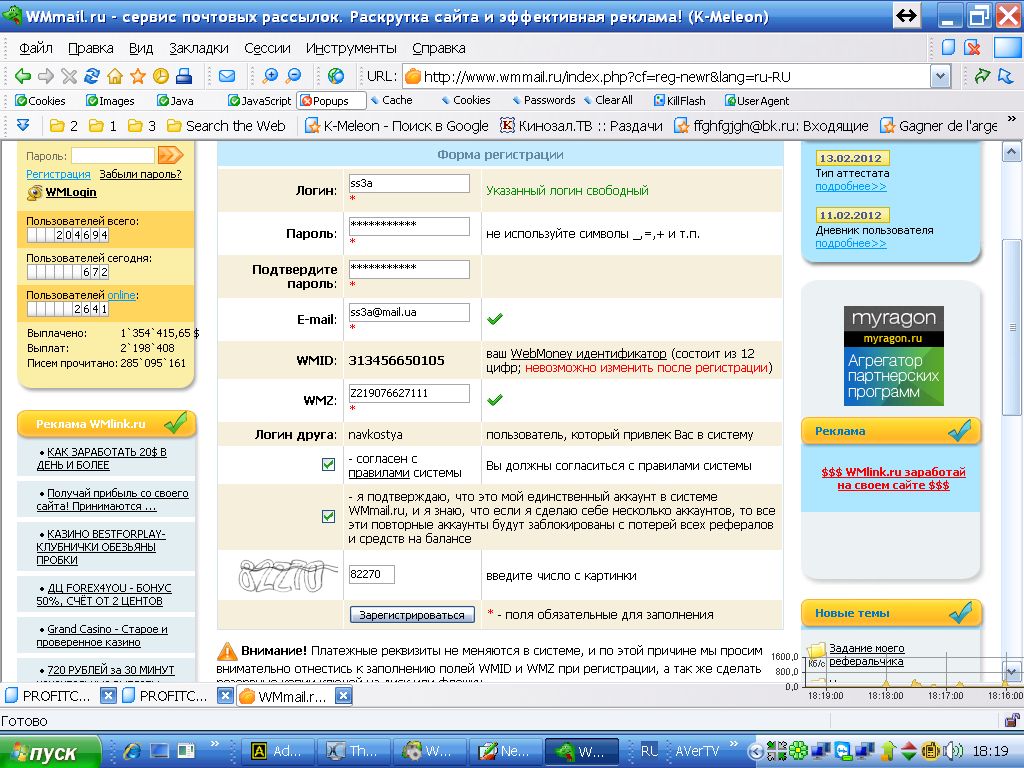
Task: Click the lock icon in status bar
Action: tap(1012, 721)
